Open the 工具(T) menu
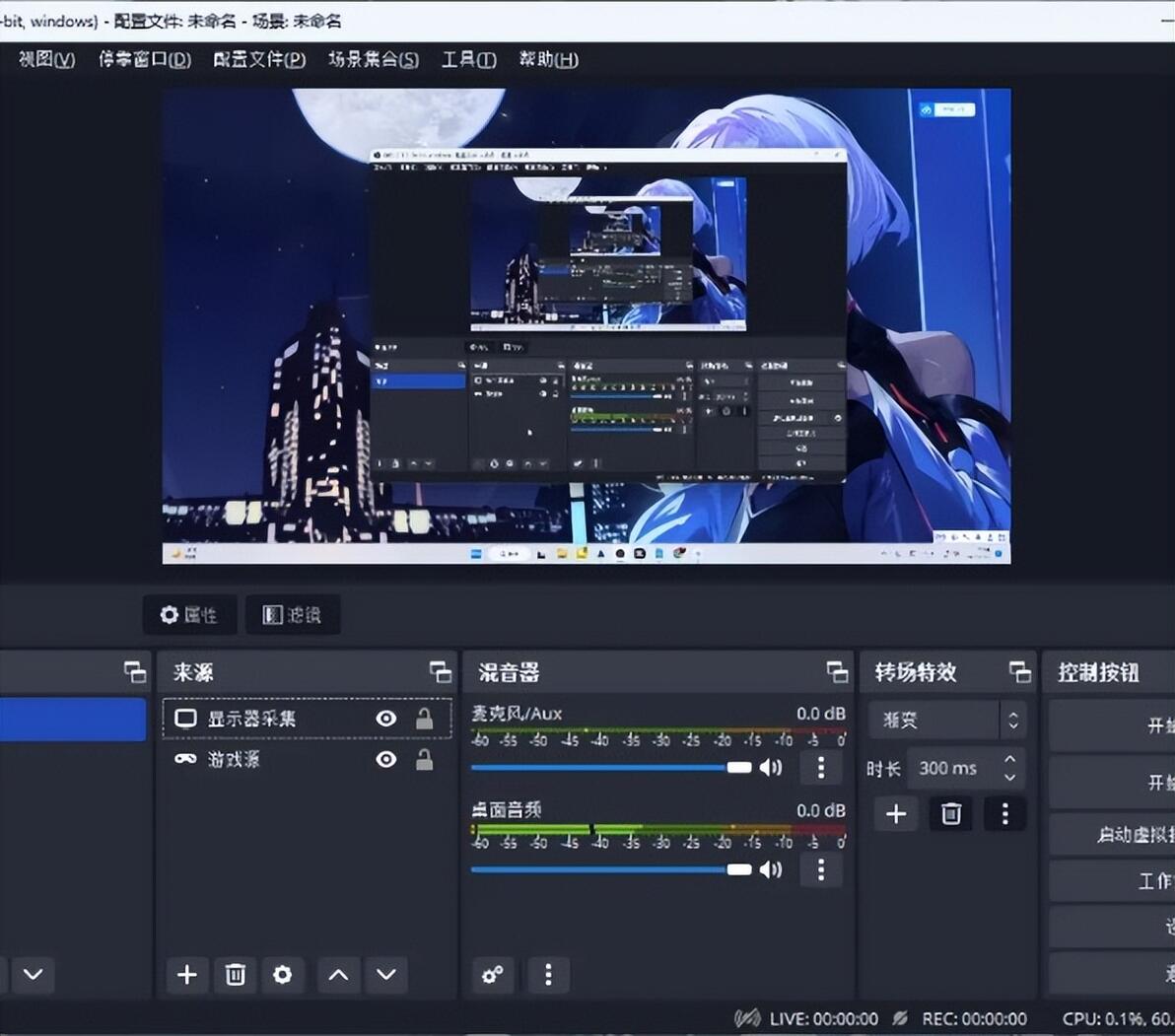1175x1036 pixels. pyautogui.click(x=468, y=59)
